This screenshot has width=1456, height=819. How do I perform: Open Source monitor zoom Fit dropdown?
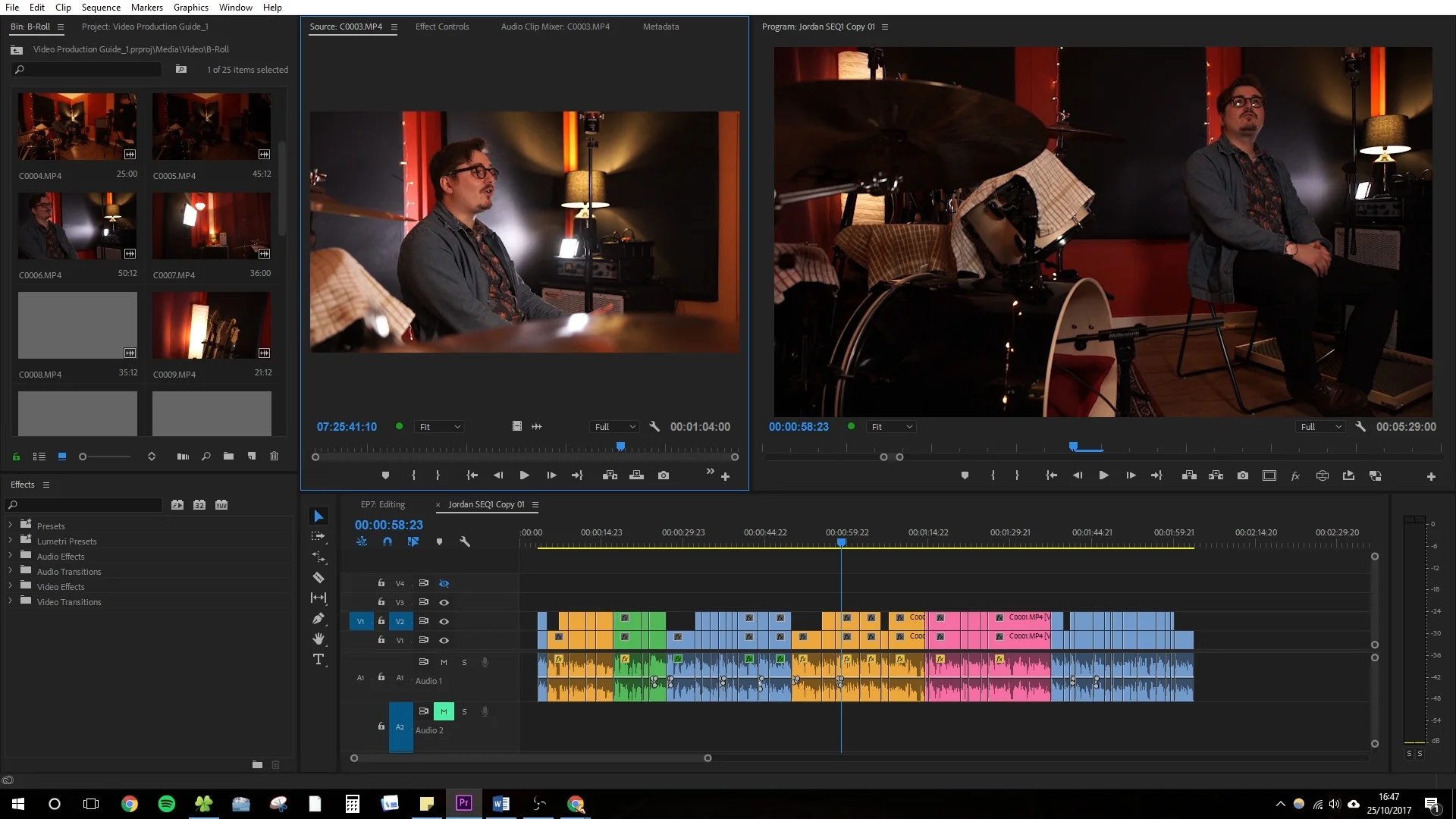click(440, 427)
